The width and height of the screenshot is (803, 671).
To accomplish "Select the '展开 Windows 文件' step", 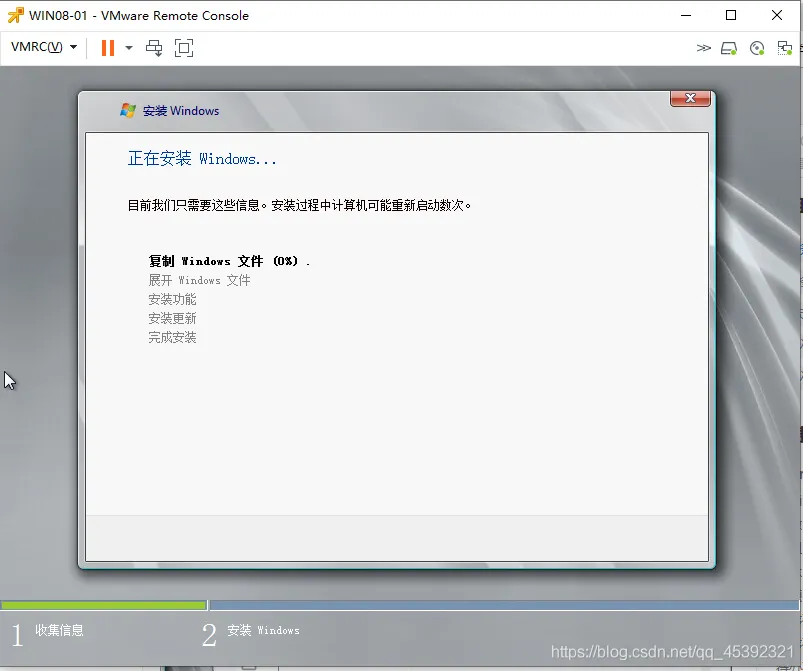I will point(199,280).
